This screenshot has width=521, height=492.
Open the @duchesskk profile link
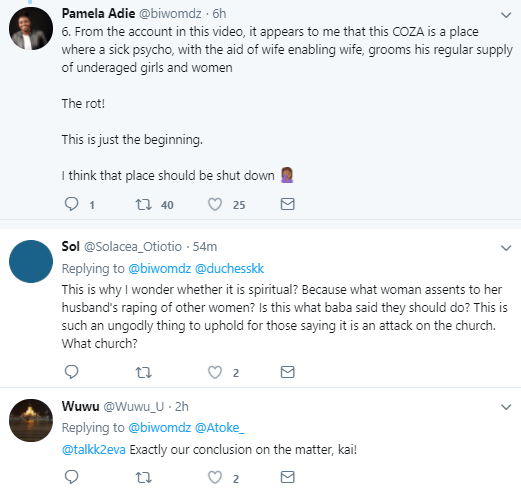[229, 268]
